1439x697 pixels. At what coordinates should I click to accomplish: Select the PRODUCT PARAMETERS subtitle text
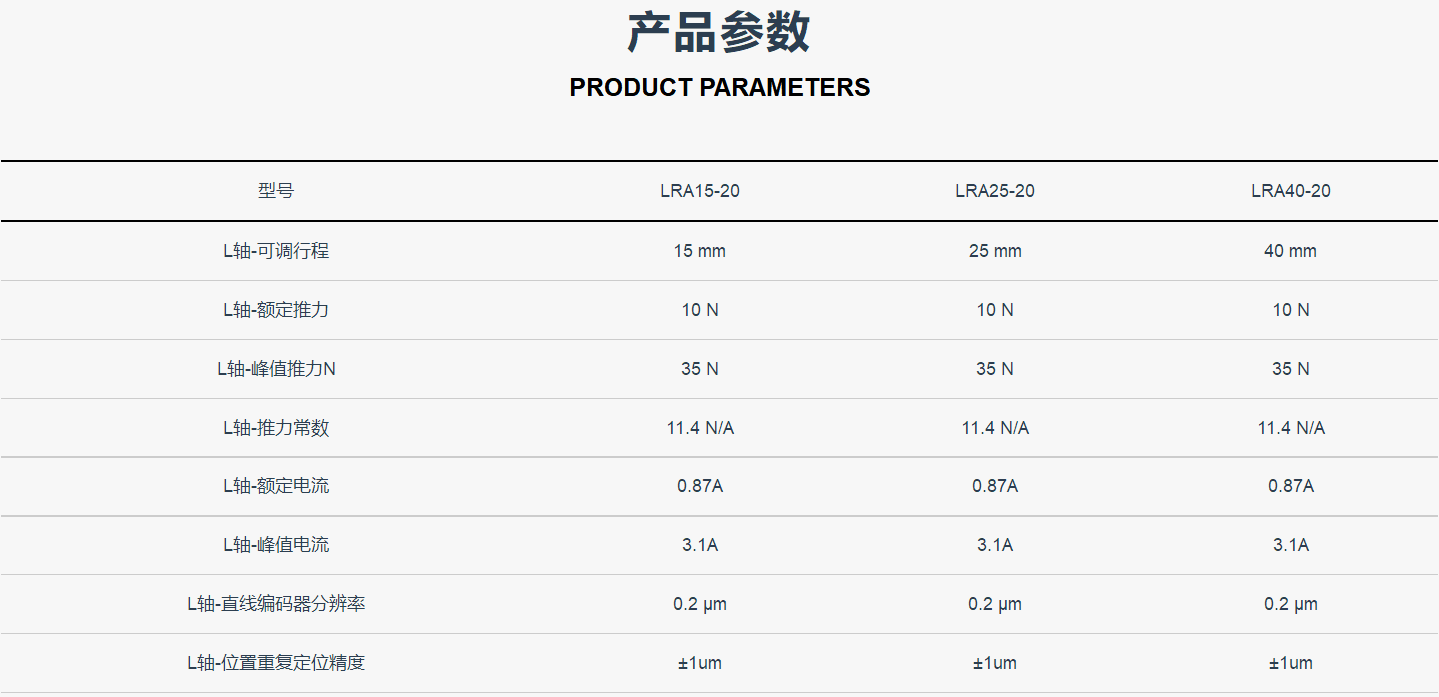[720, 88]
